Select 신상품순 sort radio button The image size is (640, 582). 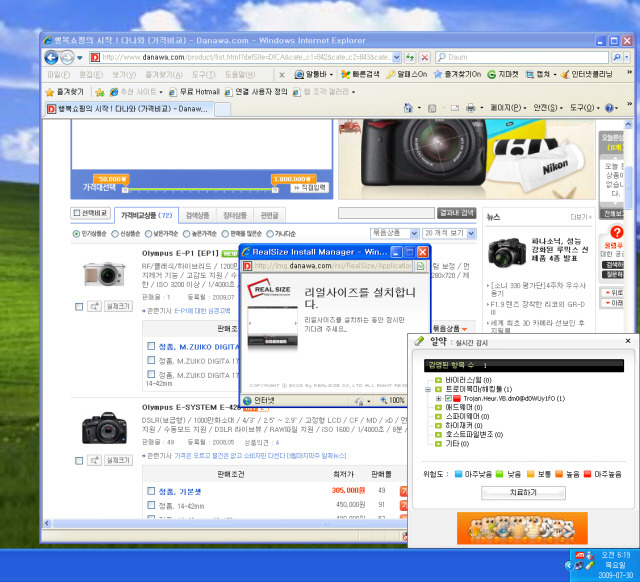click(115, 234)
